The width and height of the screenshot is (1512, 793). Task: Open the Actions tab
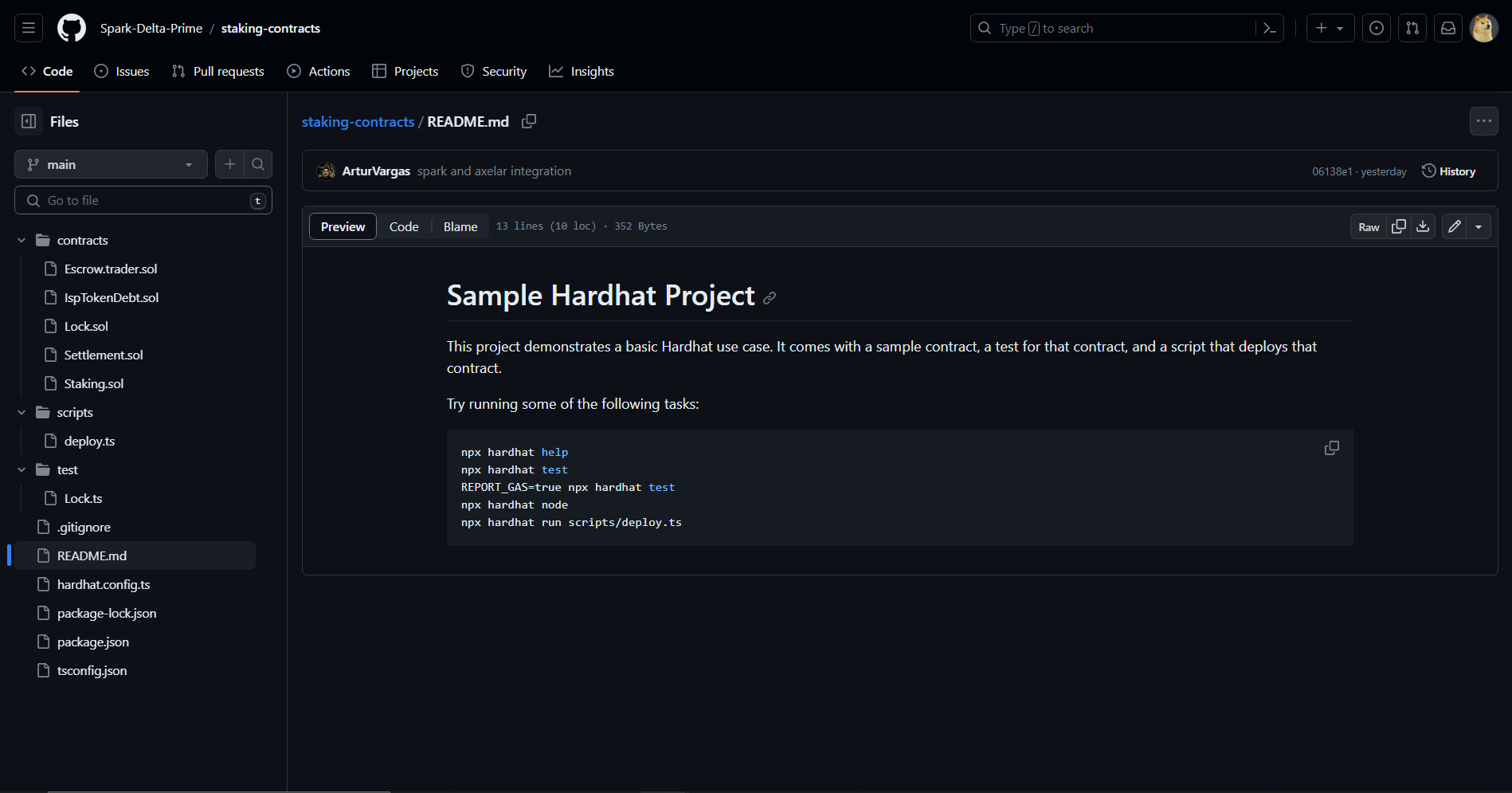click(x=319, y=71)
